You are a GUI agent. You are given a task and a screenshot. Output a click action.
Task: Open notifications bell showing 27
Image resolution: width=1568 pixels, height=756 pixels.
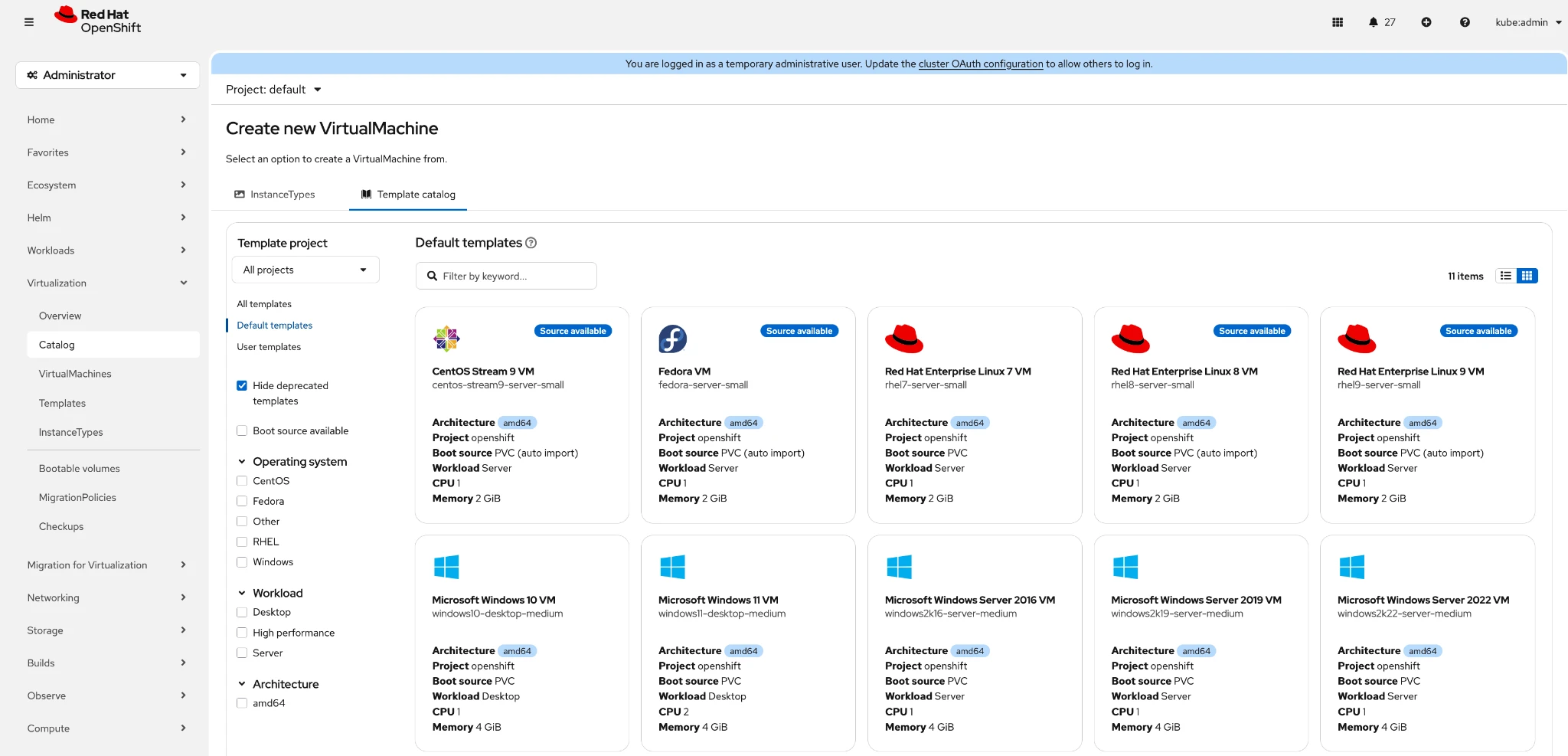click(1382, 22)
